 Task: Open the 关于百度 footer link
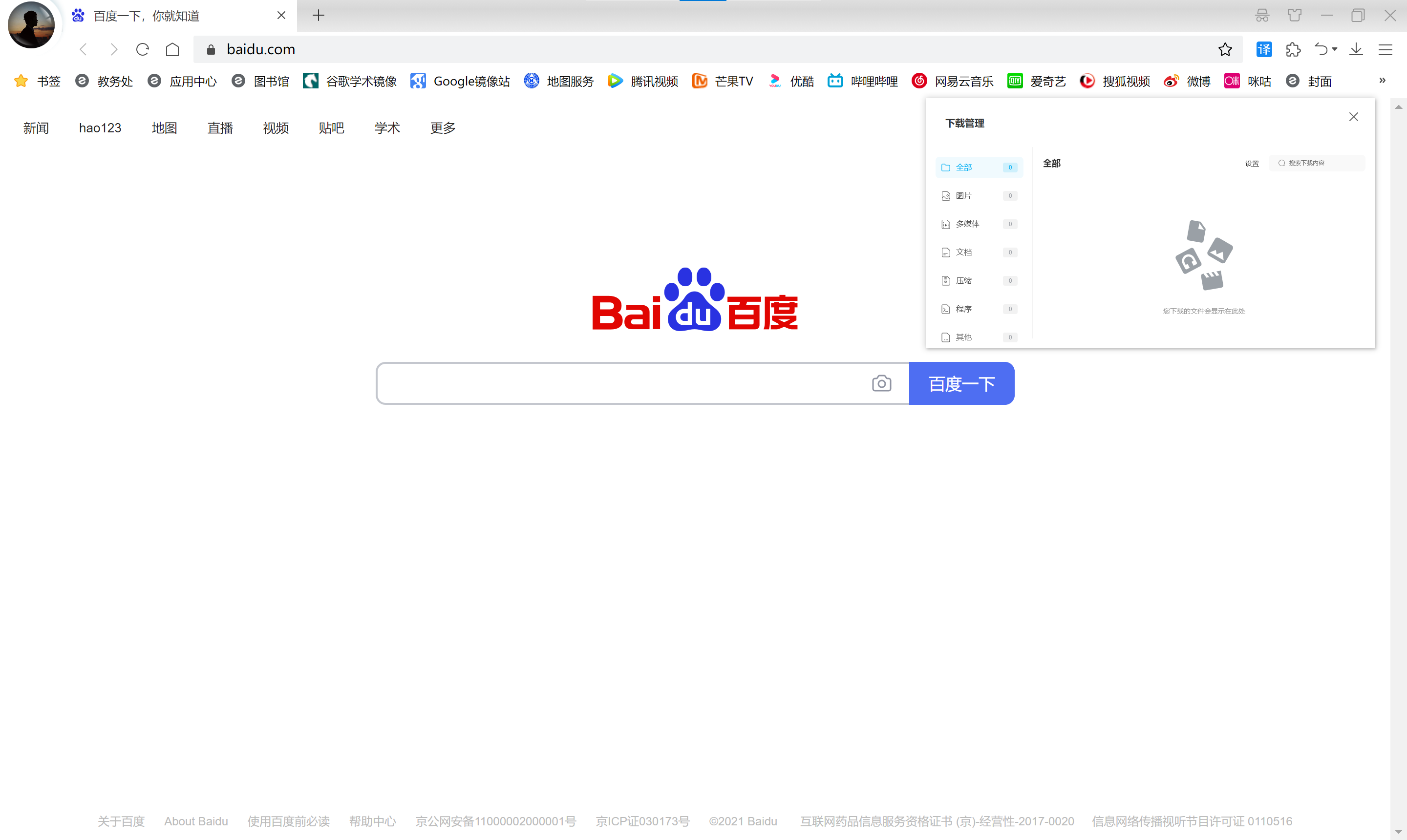point(121,821)
